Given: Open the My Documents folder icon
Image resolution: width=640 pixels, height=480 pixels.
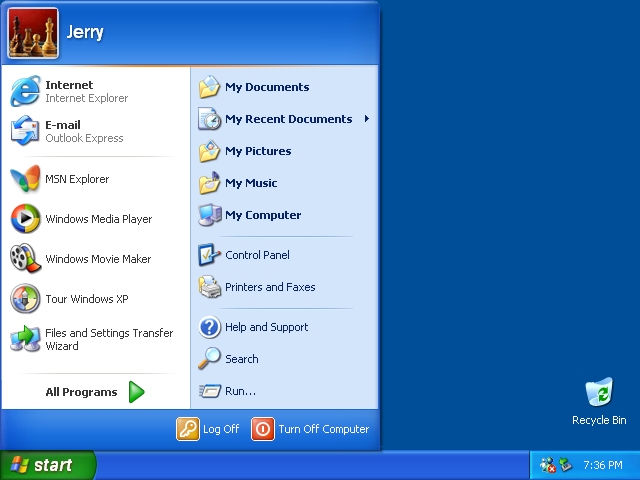Looking at the screenshot, I should click(209, 87).
